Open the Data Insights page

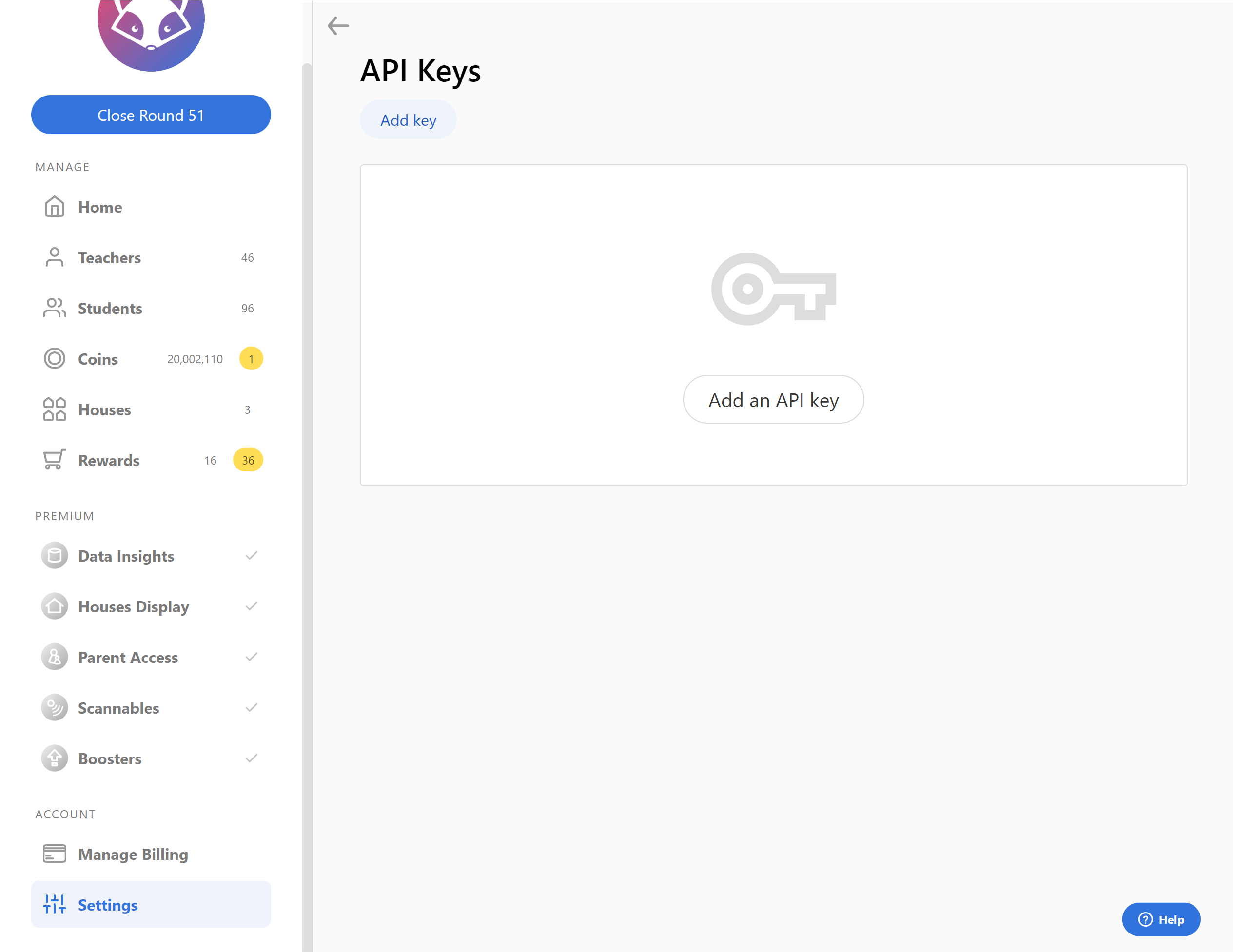(125, 555)
